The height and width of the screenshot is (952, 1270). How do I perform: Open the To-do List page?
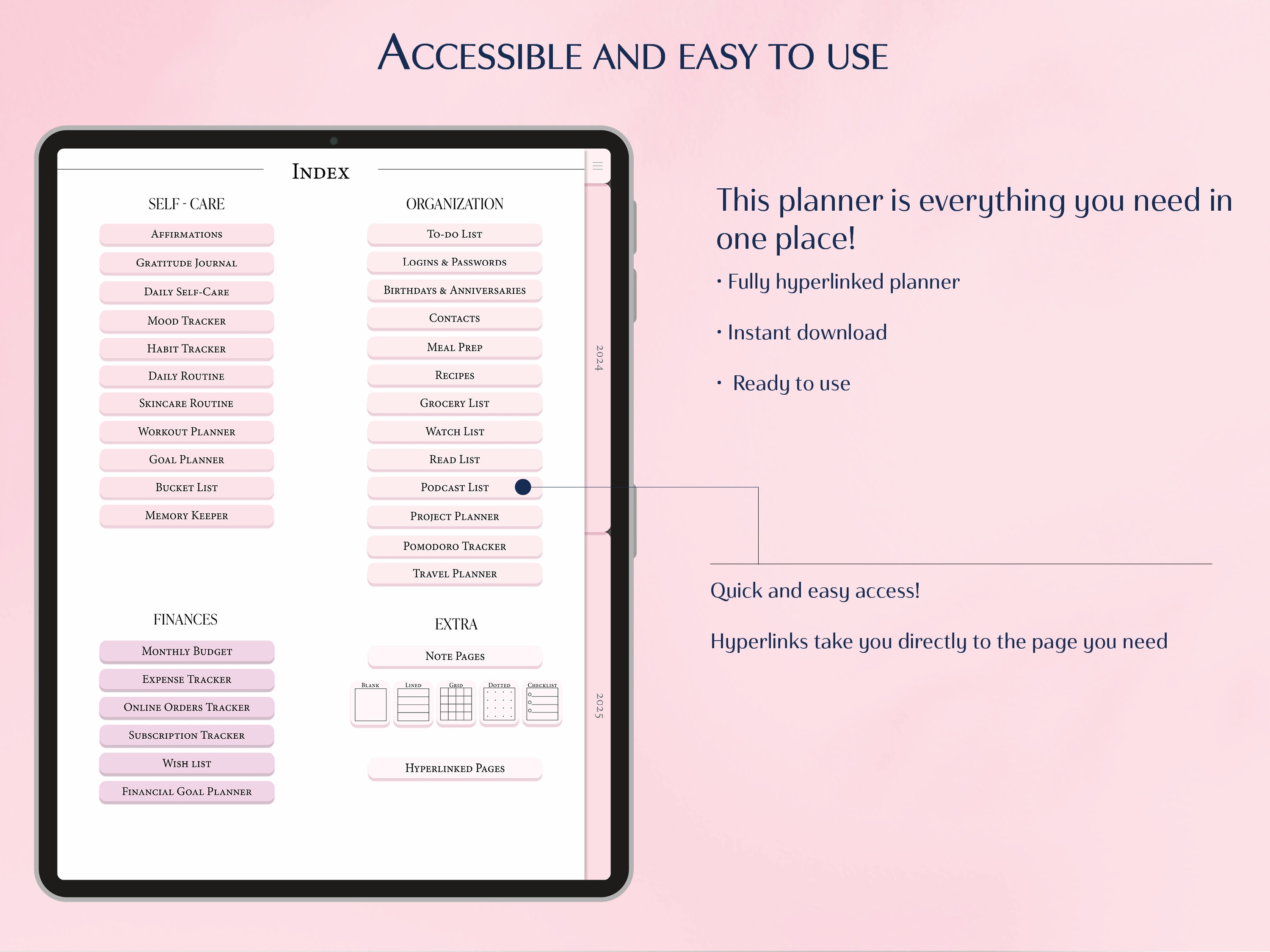(454, 234)
